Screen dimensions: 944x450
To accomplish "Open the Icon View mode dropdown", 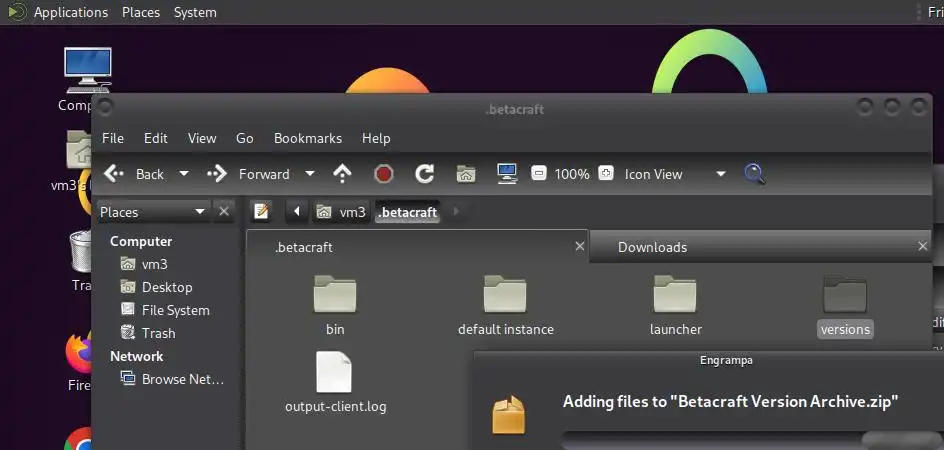I will click(x=675, y=174).
